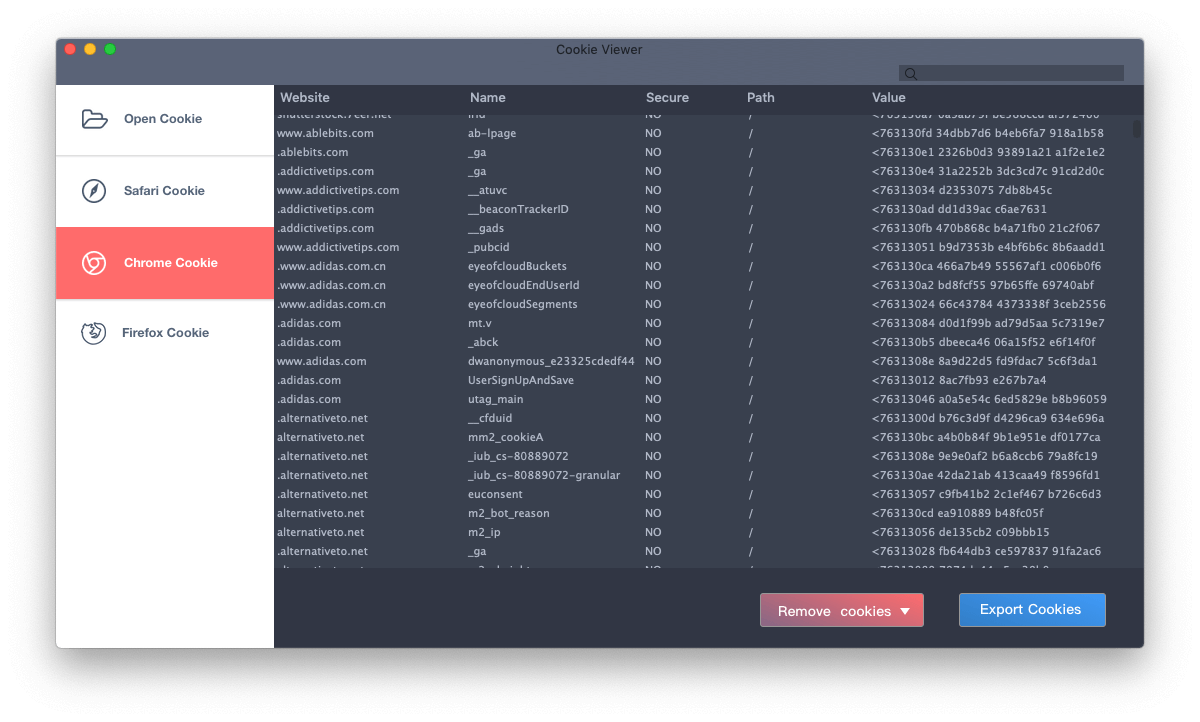Click value starting with <76313034

point(962,190)
